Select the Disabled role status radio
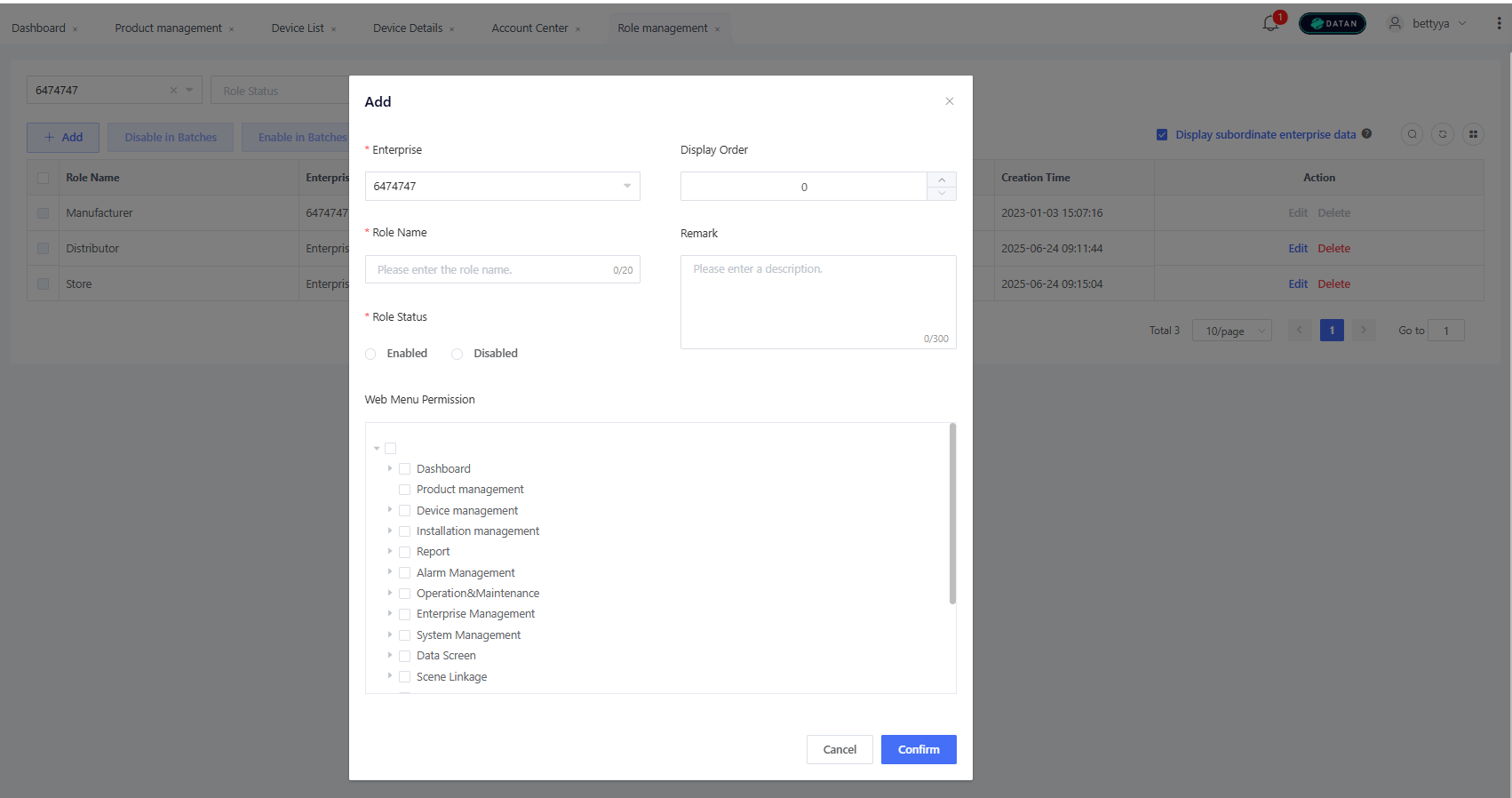This screenshot has width=1512, height=798. [x=458, y=354]
